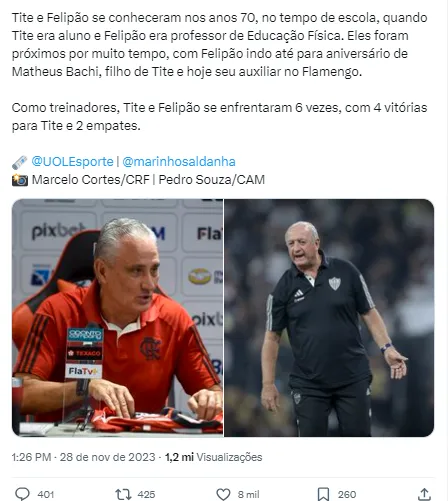Open the right photo of Felipão
This screenshot has height=501, width=448.
pyautogui.click(x=329, y=318)
